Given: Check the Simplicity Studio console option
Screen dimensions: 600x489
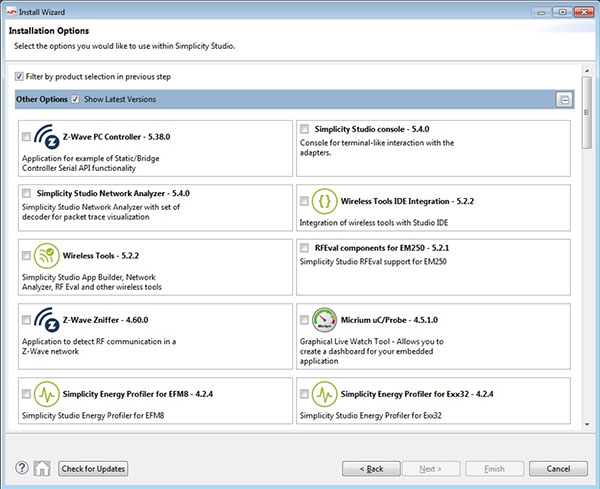Looking at the screenshot, I should pyautogui.click(x=304, y=130).
